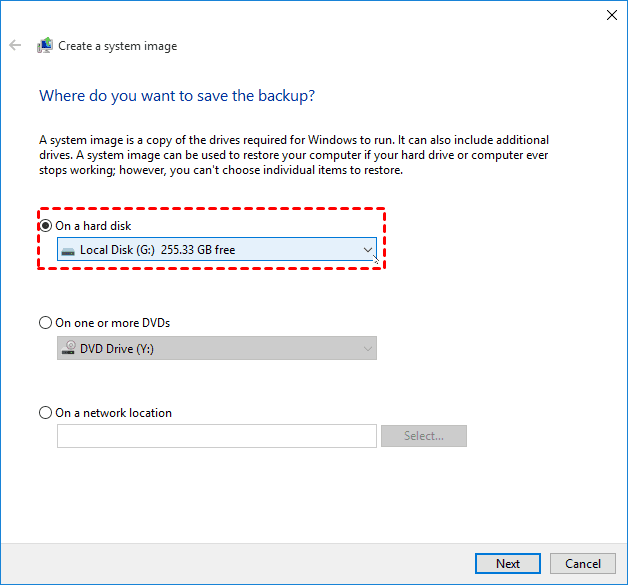Click the back arrow icon
Viewport: 628px width, 585px height.
coord(15,46)
